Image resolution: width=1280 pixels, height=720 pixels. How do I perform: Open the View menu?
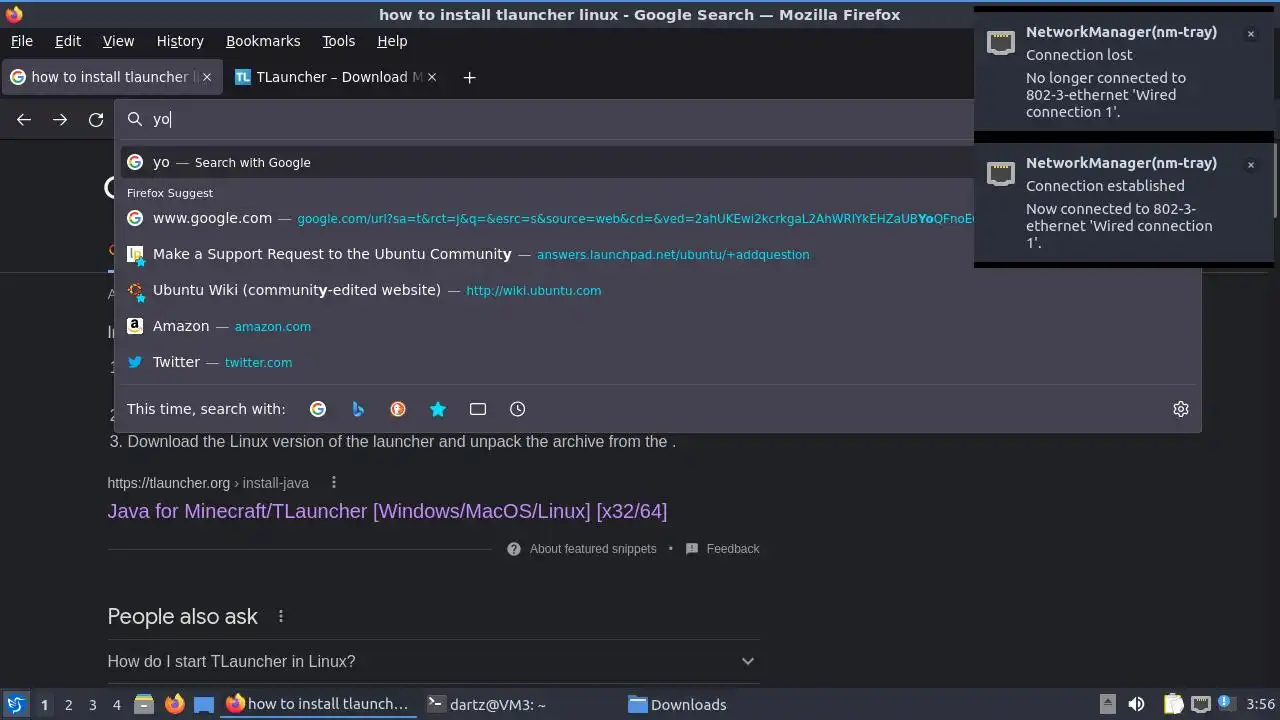coord(118,41)
